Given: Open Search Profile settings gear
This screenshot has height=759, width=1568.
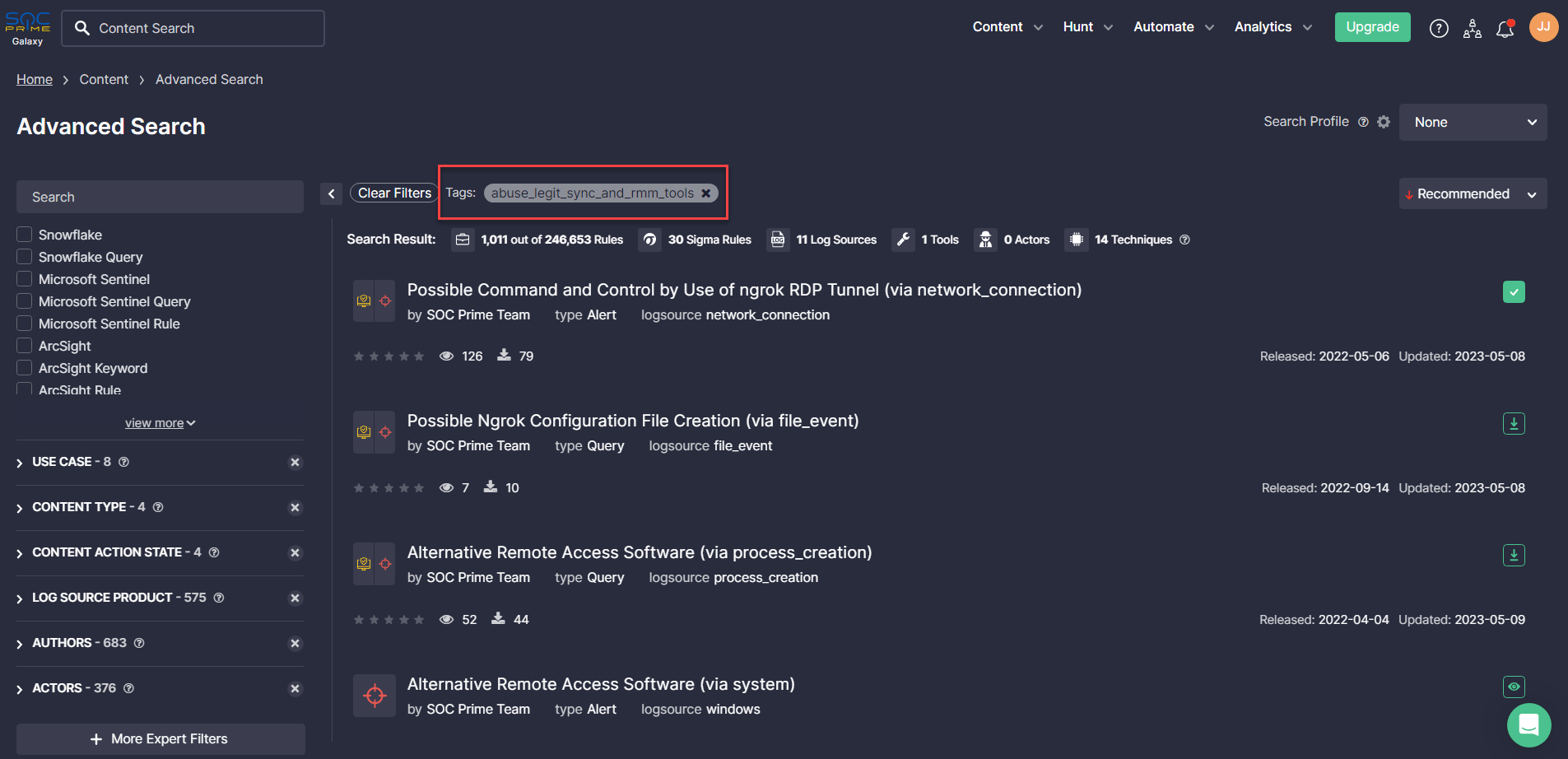Looking at the screenshot, I should (1384, 122).
